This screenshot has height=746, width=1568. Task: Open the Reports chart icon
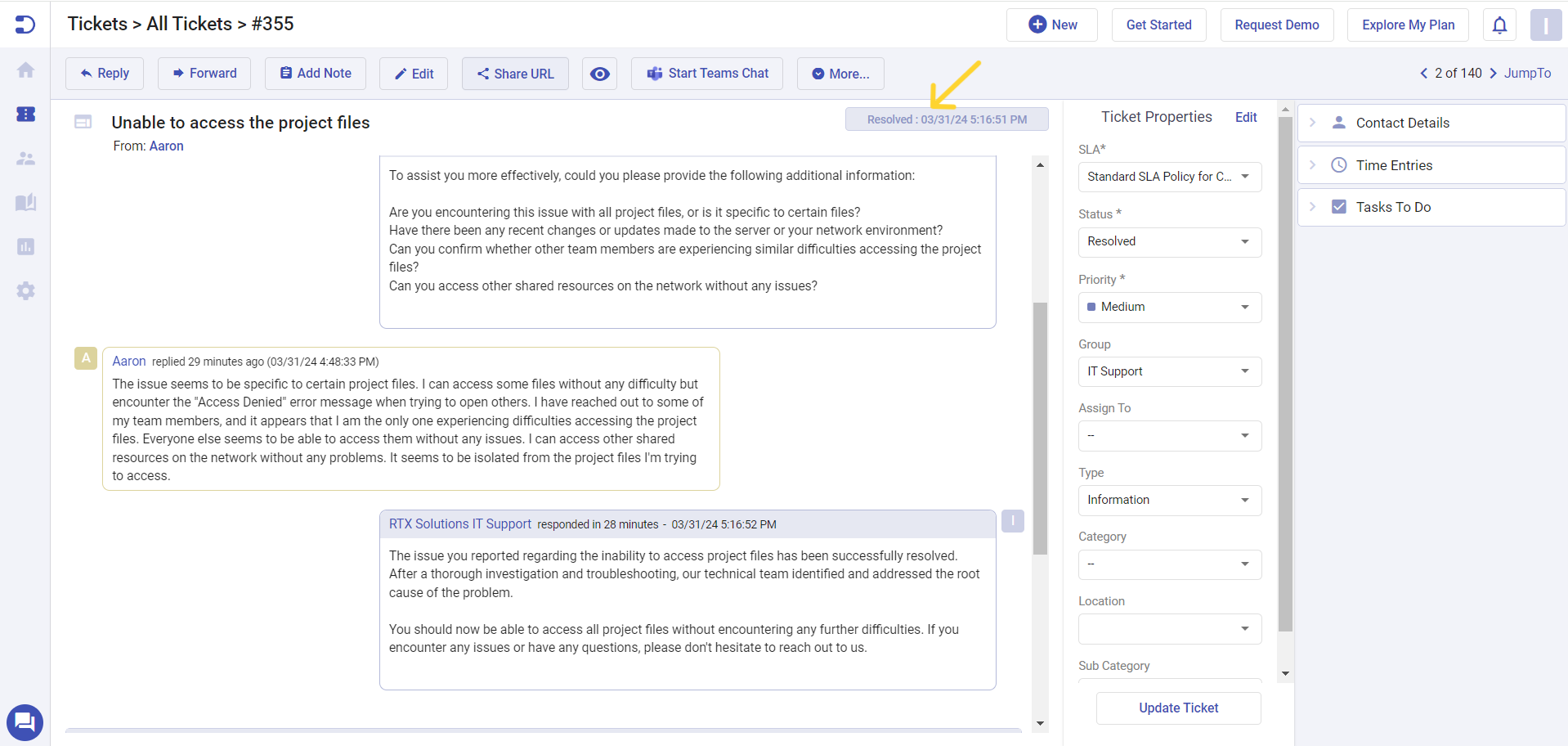pyautogui.click(x=25, y=246)
